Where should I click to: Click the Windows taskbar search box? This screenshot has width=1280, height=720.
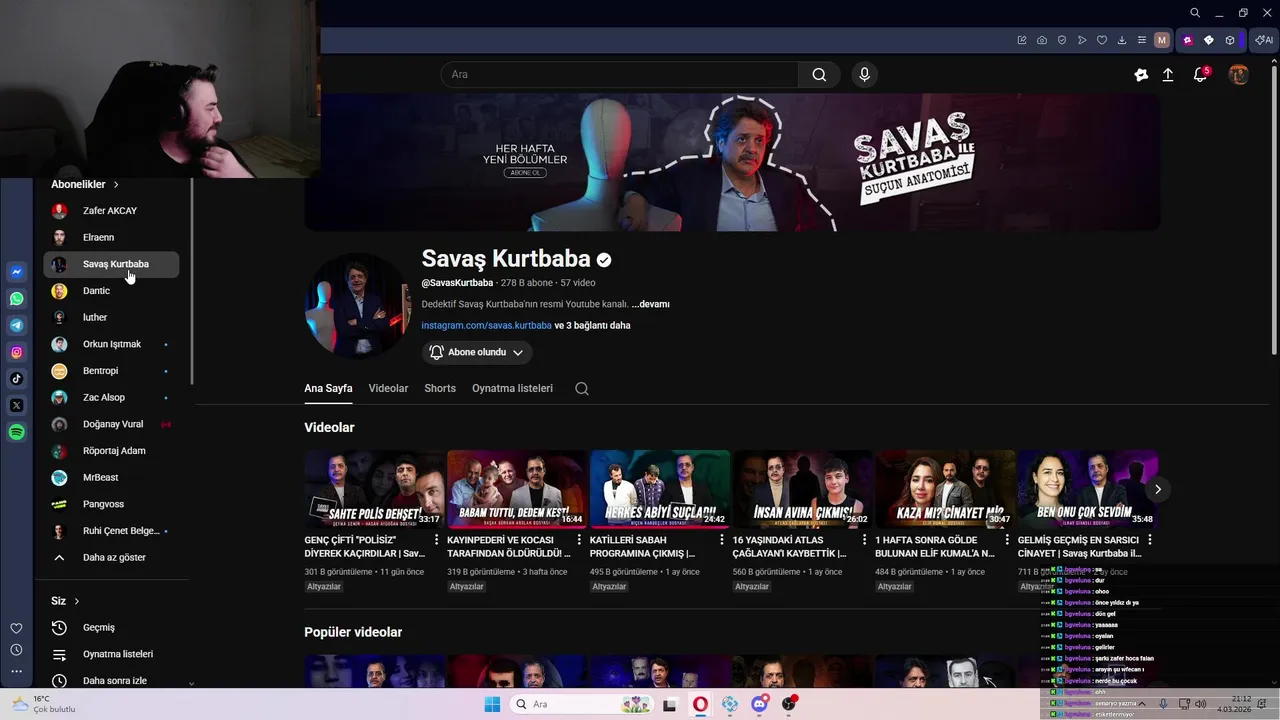point(582,704)
